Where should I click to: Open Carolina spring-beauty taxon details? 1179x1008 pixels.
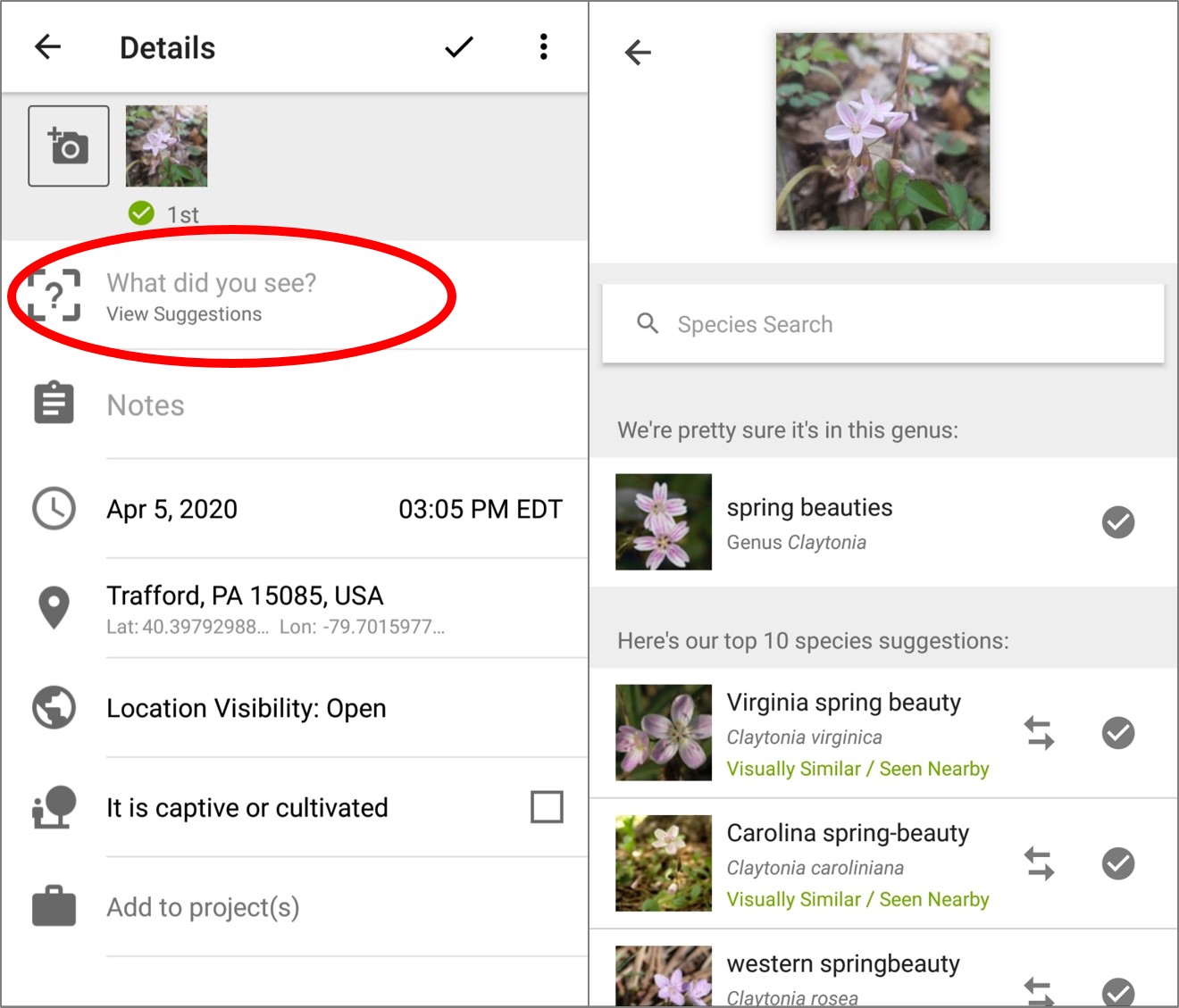point(857,863)
